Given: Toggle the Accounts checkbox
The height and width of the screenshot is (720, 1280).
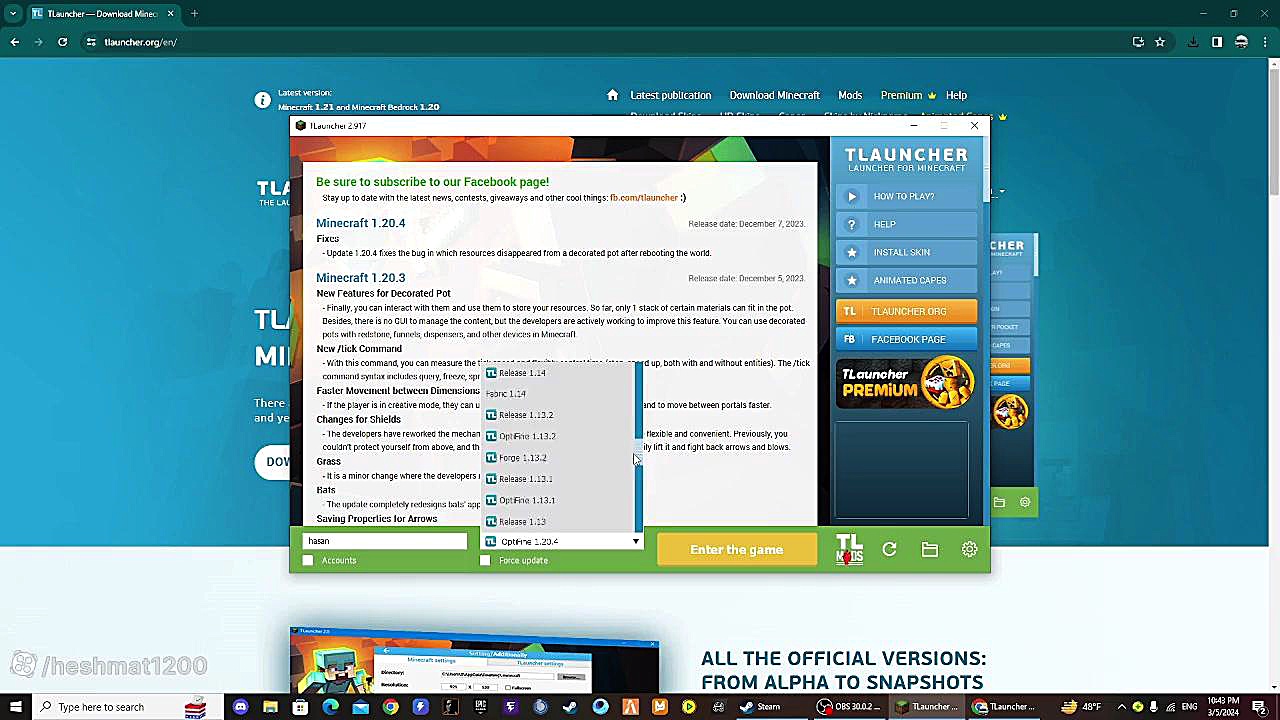Looking at the screenshot, I should 308,560.
